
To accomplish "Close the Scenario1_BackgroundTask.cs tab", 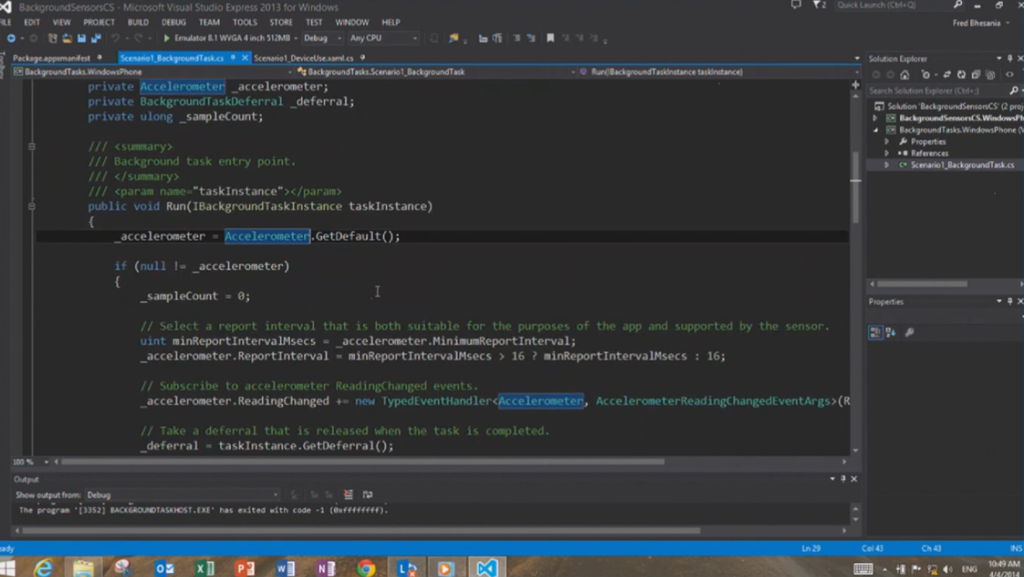I will click(x=245, y=57).
